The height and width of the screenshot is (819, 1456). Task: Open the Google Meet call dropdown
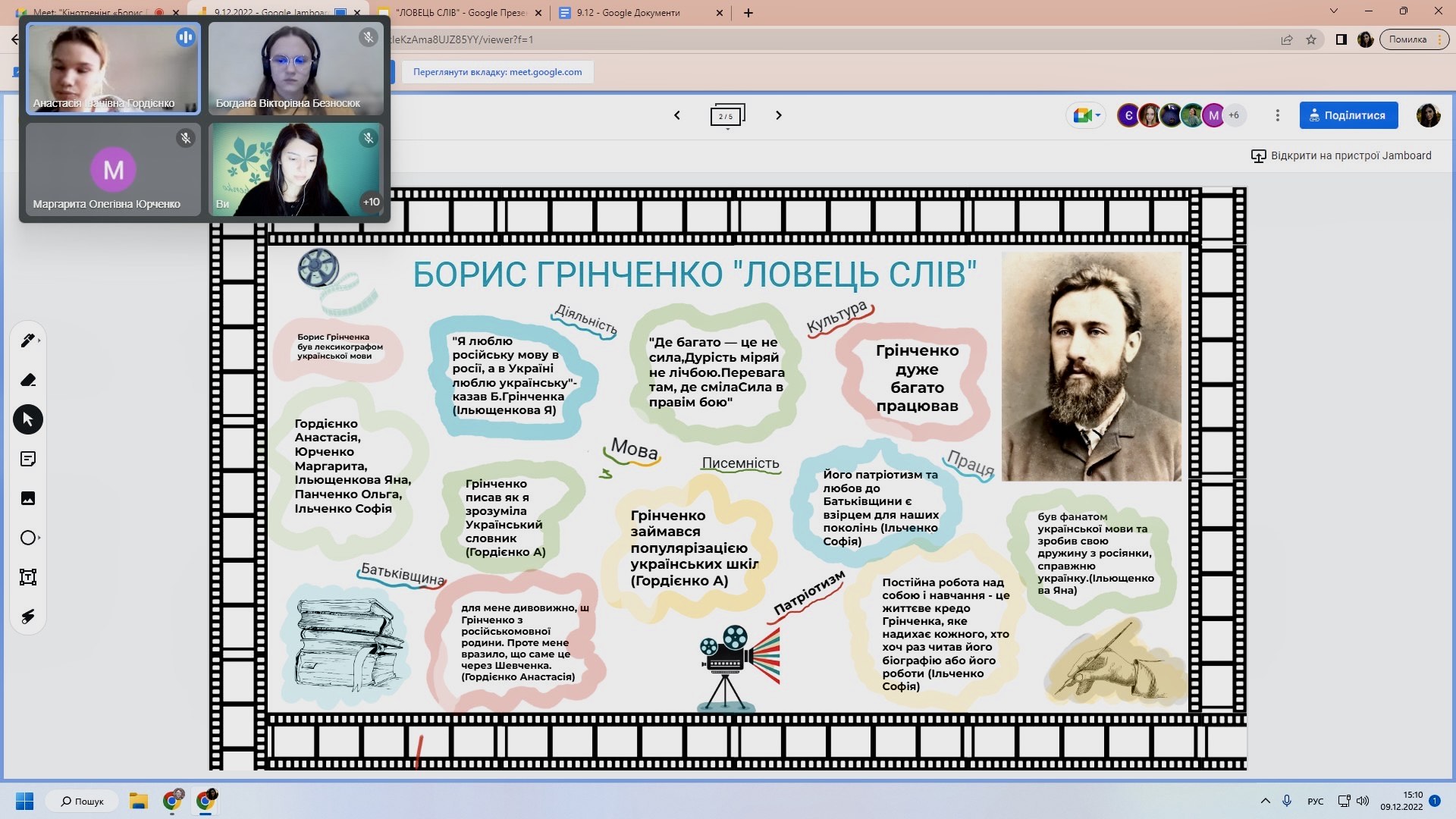point(1086,115)
